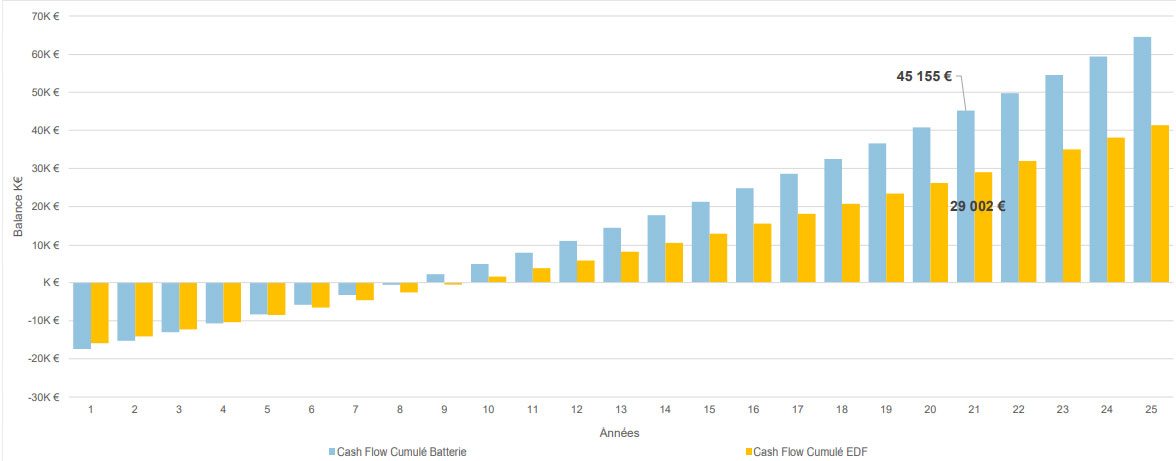
Task: Click the yellow EDF bar for year 25
Action: 1160,204
